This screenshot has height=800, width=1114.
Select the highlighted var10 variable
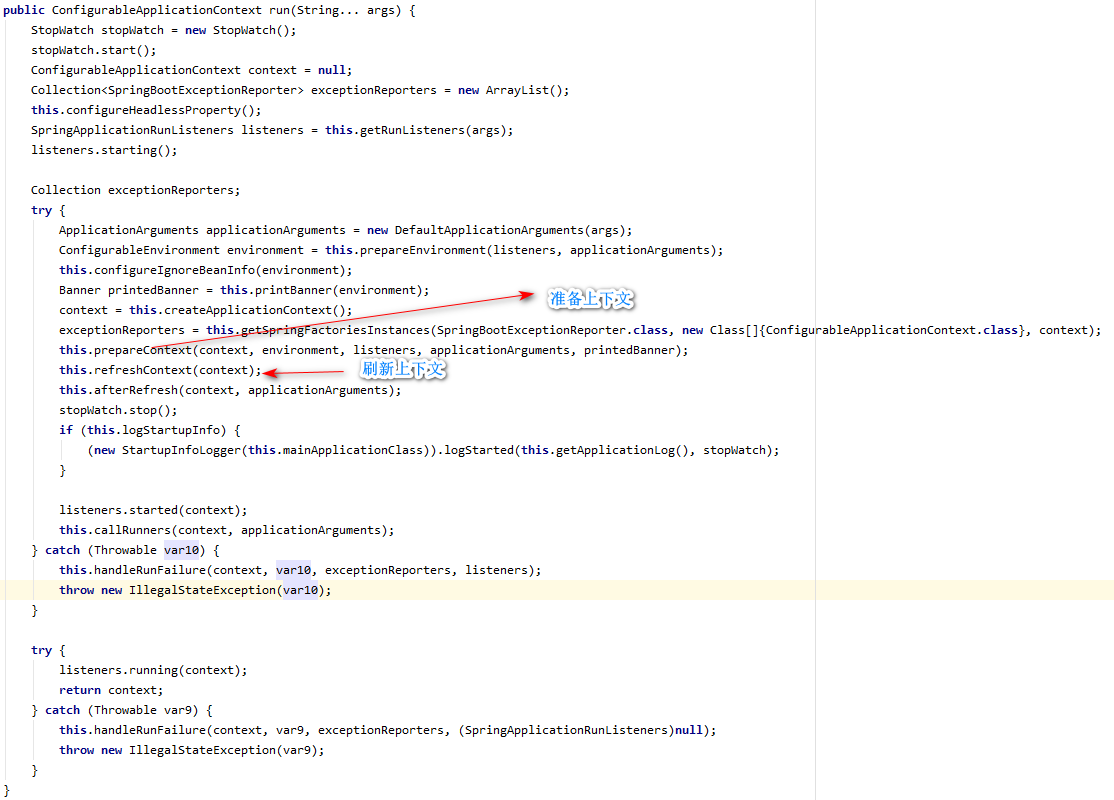pyautogui.click(x=294, y=569)
